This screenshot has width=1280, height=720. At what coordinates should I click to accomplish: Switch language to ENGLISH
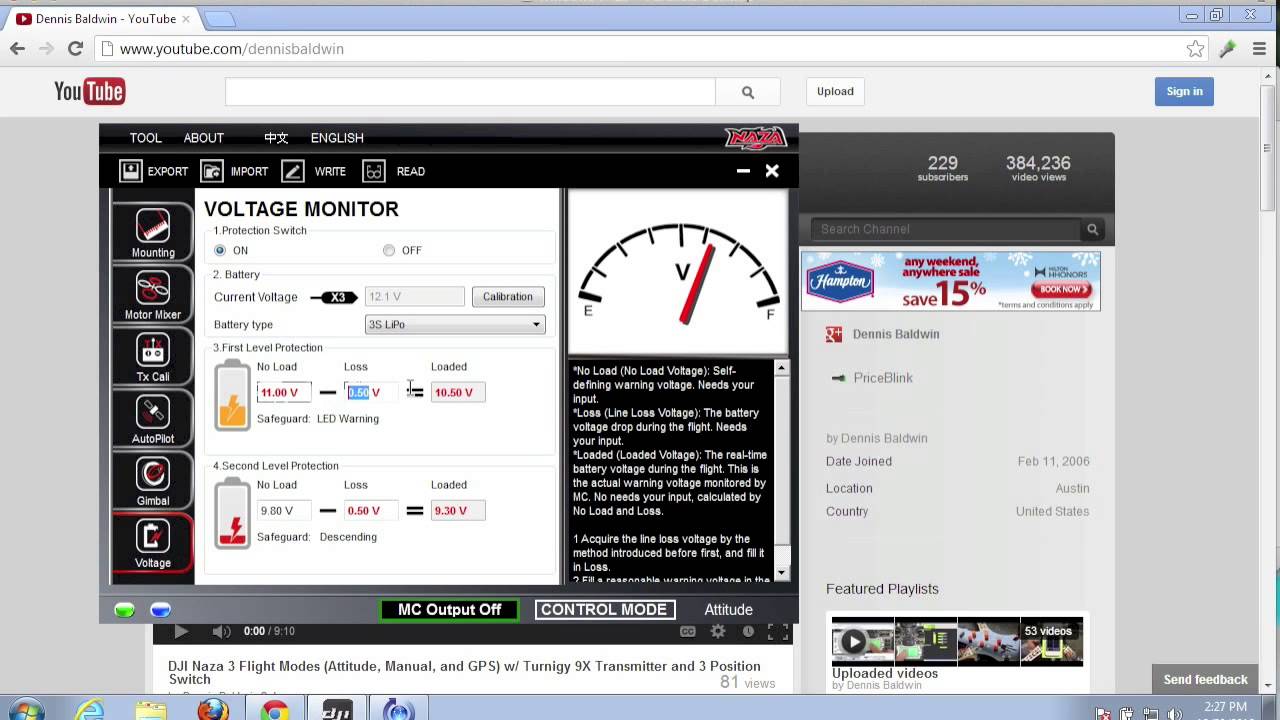[x=337, y=138]
